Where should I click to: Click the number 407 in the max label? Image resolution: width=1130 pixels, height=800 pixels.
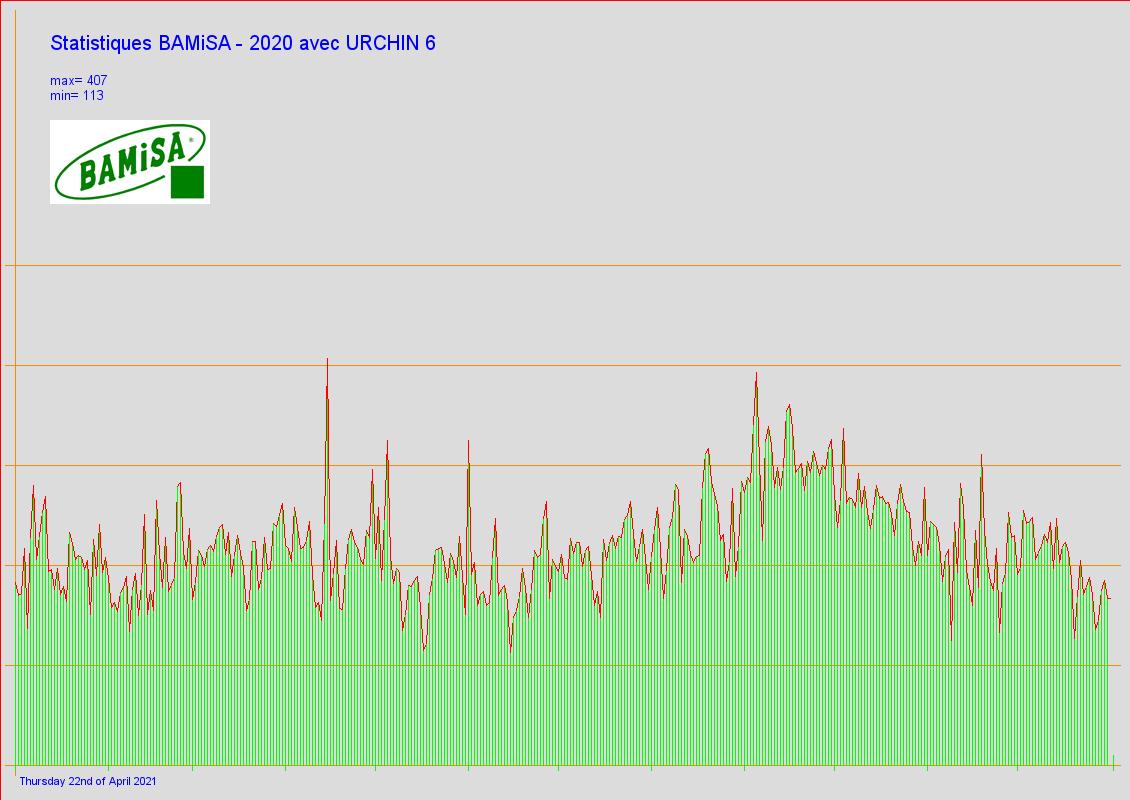(x=97, y=80)
